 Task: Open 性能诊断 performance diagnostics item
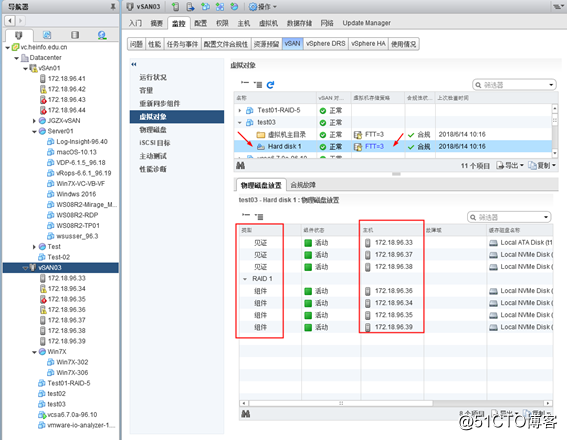point(153,169)
